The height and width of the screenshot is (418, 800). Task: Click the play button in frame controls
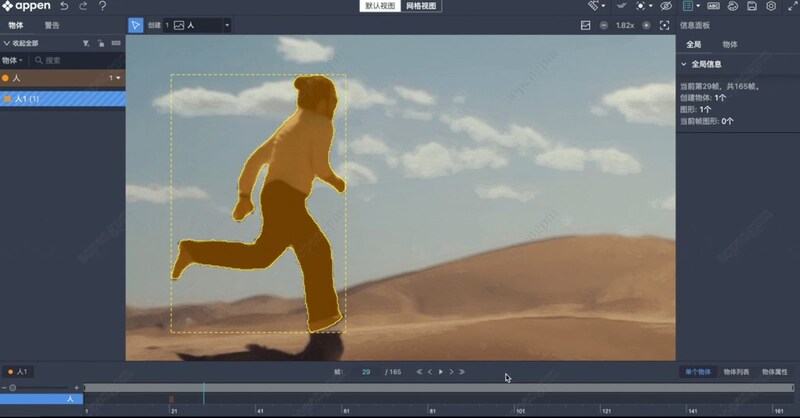pos(440,372)
